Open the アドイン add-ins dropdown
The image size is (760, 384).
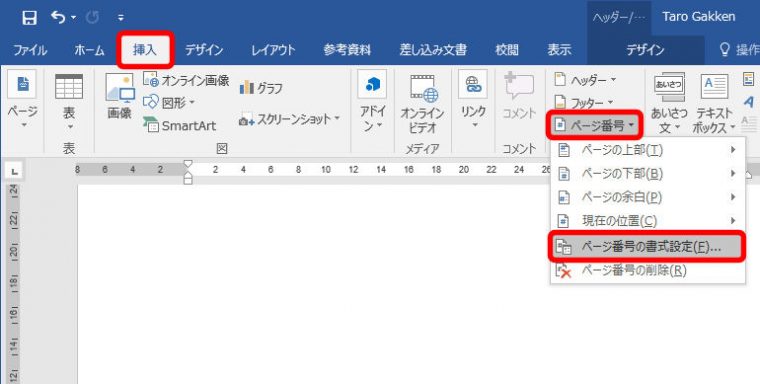(x=372, y=100)
